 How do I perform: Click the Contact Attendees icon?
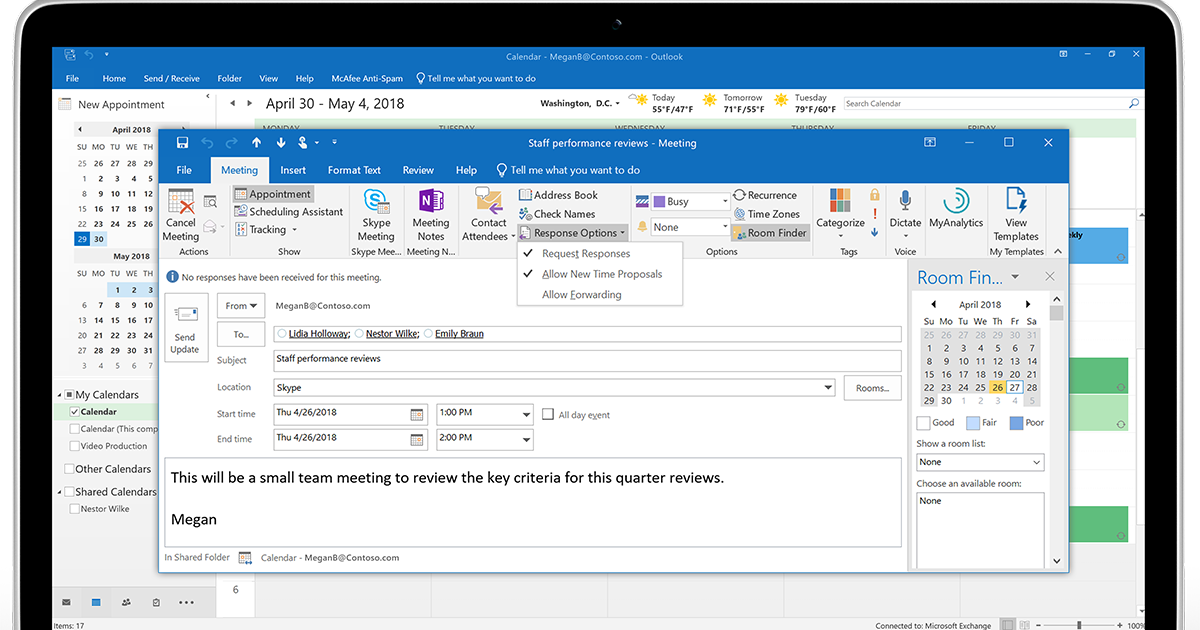[x=489, y=201]
